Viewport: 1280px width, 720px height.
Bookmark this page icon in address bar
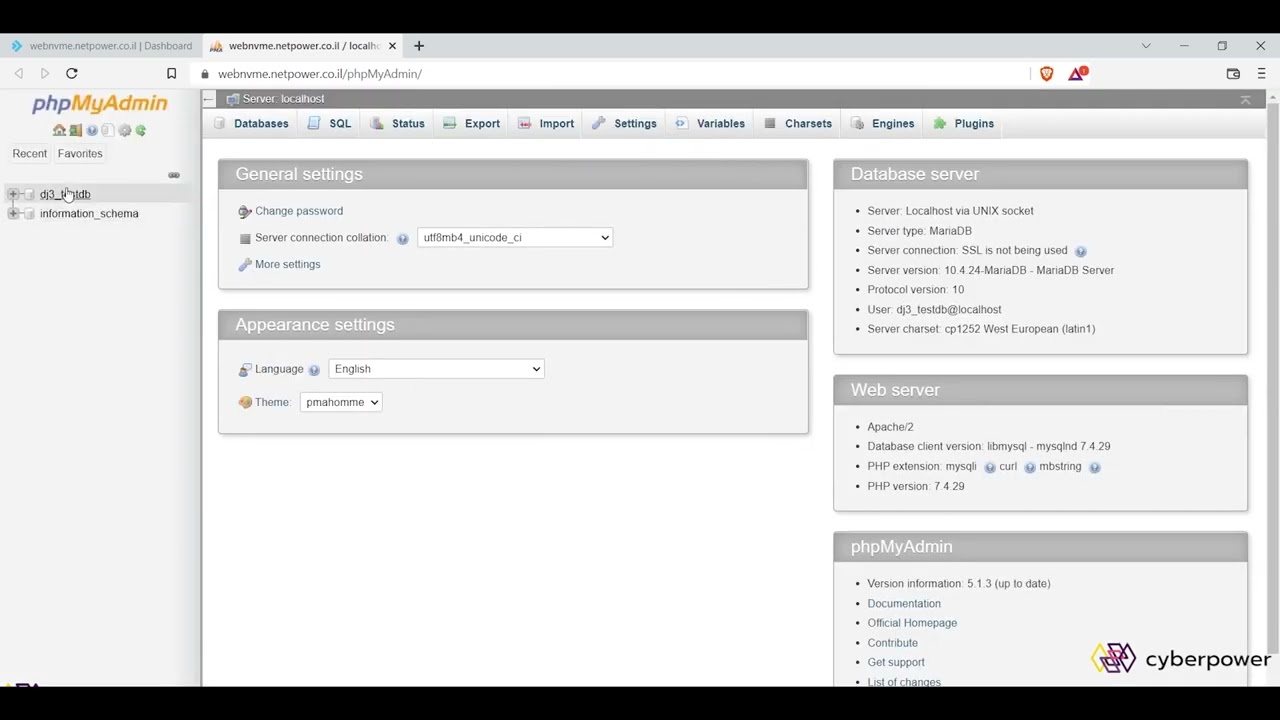click(x=171, y=73)
